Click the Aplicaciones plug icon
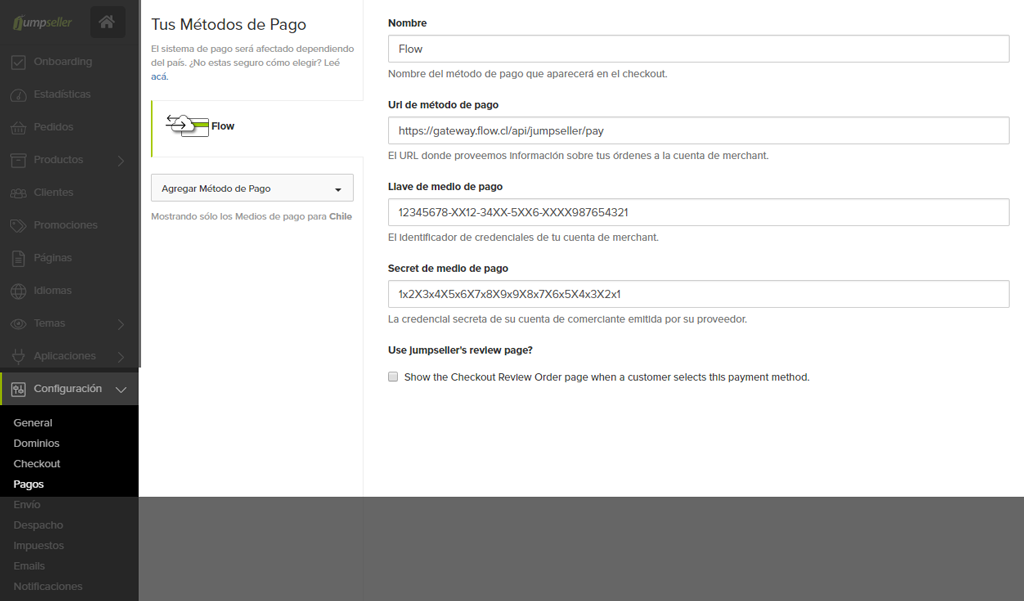The width and height of the screenshot is (1024, 601). tap(18, 356)
